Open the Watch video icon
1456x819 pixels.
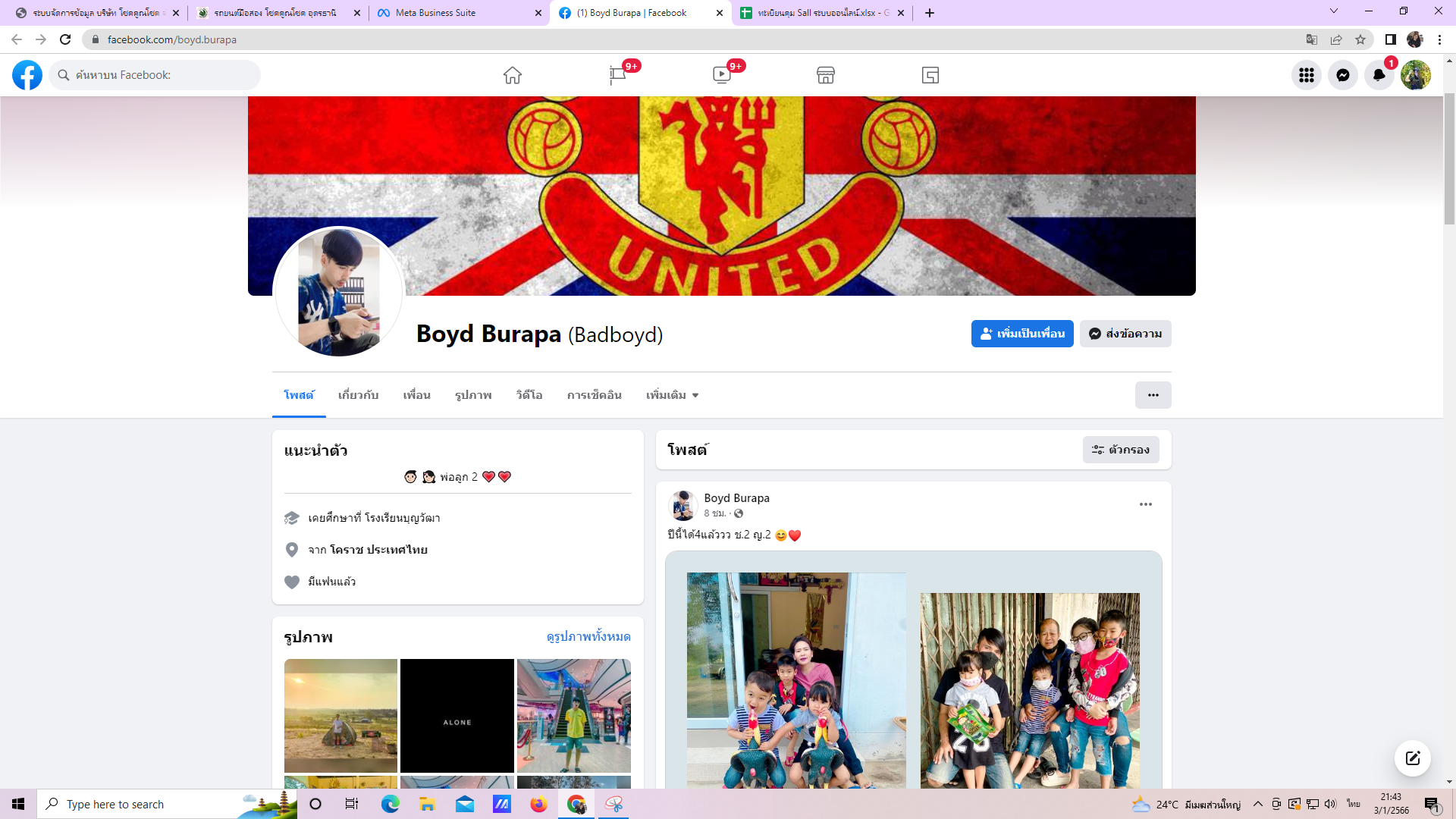tap(721, 75)
